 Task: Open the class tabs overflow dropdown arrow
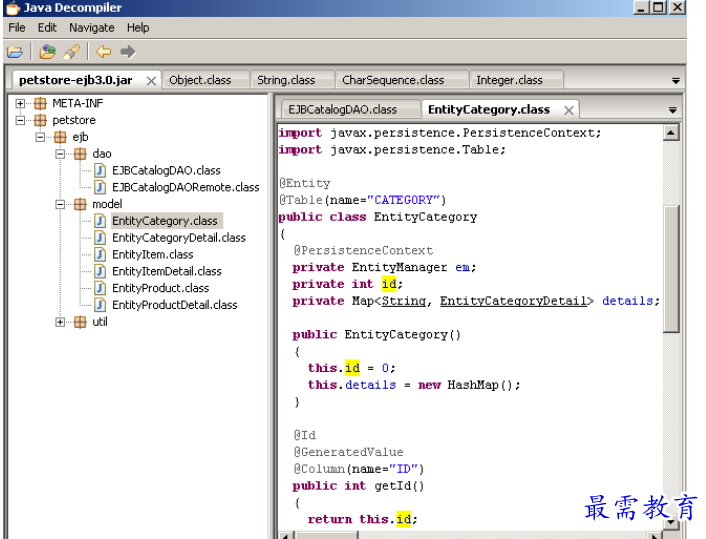point(673,110)
